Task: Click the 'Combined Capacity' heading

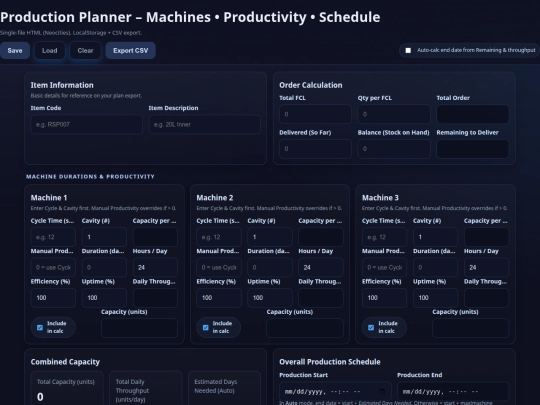Action: [x=65, y=362]
